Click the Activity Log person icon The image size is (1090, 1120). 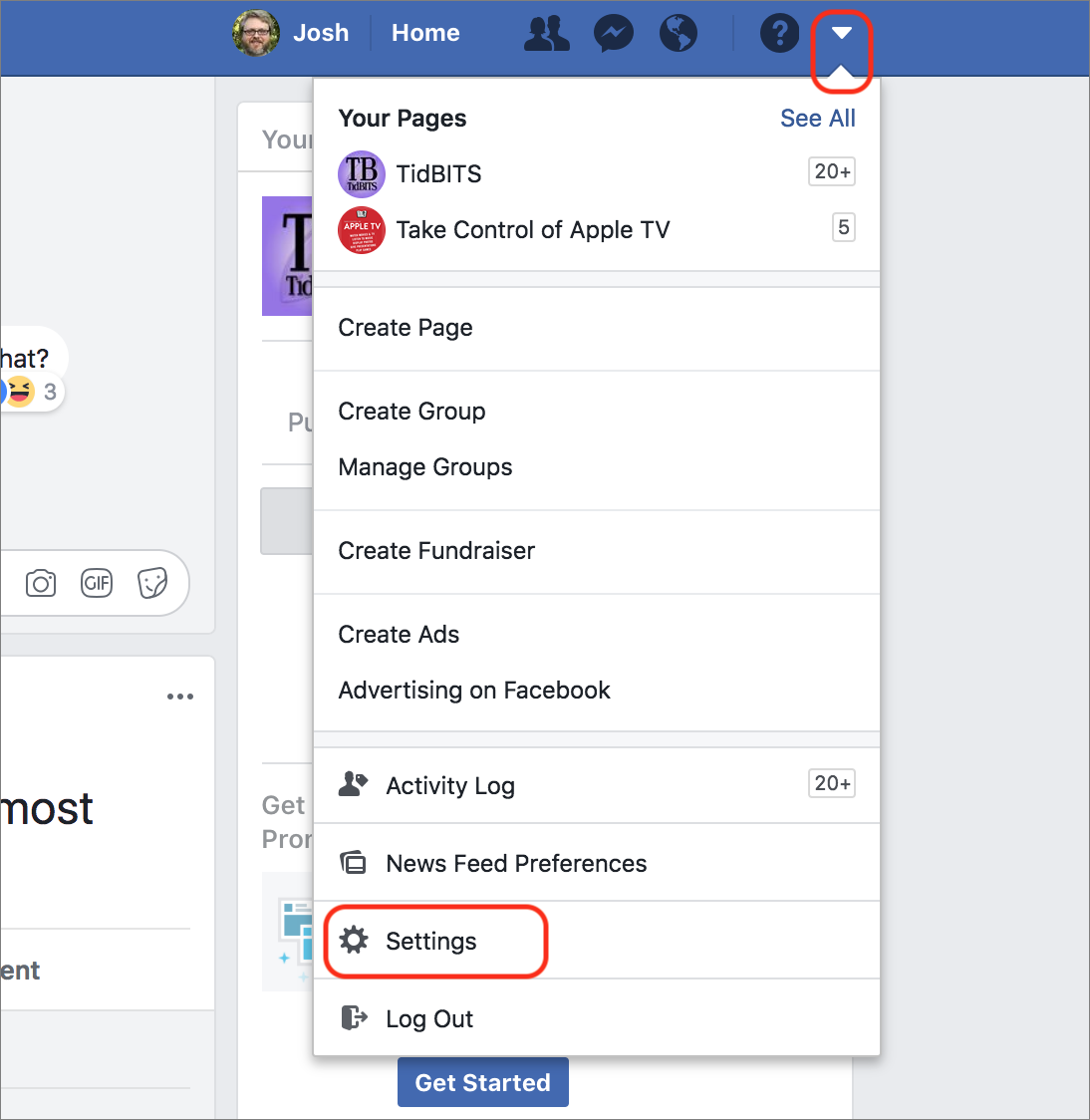353,783
